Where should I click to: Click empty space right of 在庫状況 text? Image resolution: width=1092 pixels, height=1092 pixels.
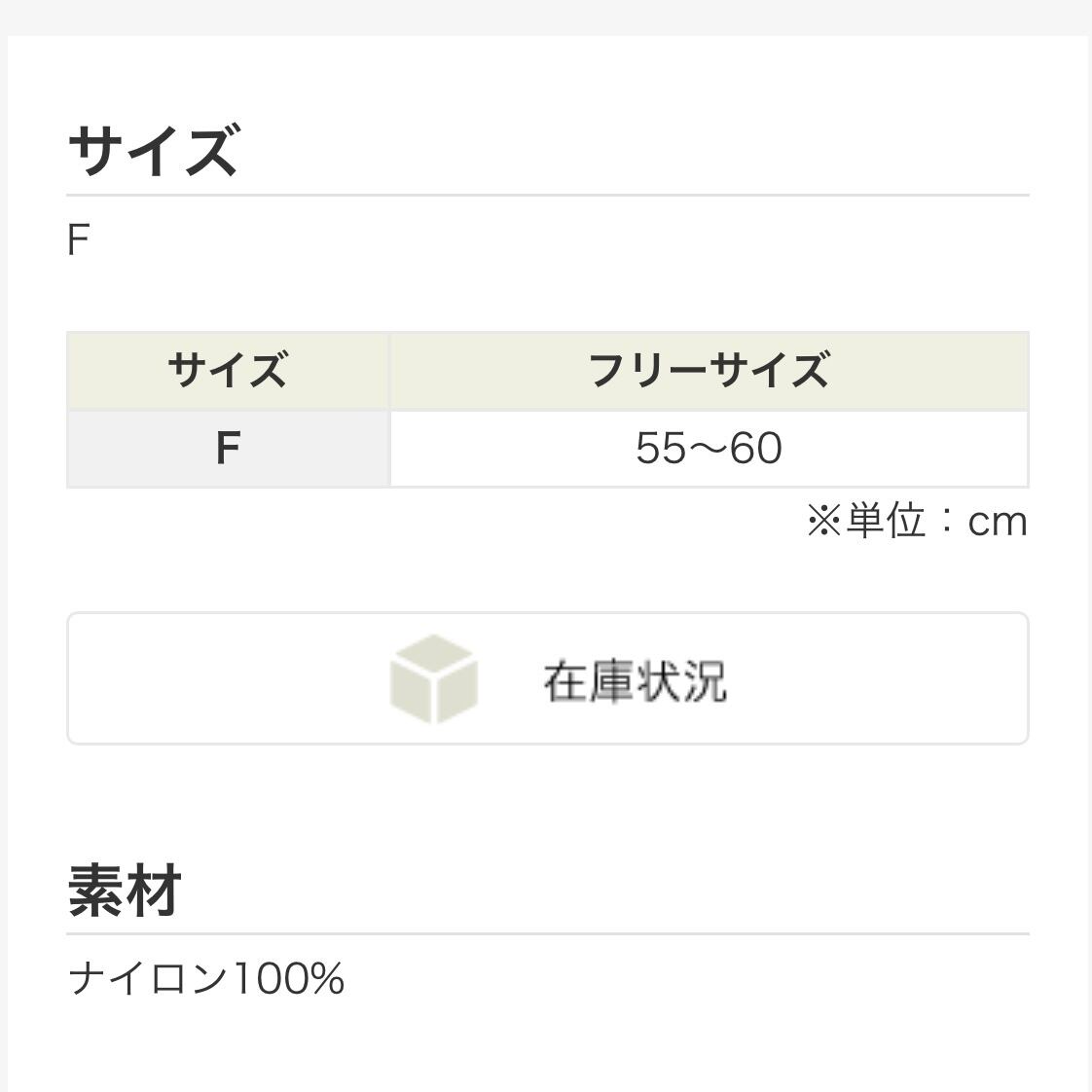tap(876, 679)
